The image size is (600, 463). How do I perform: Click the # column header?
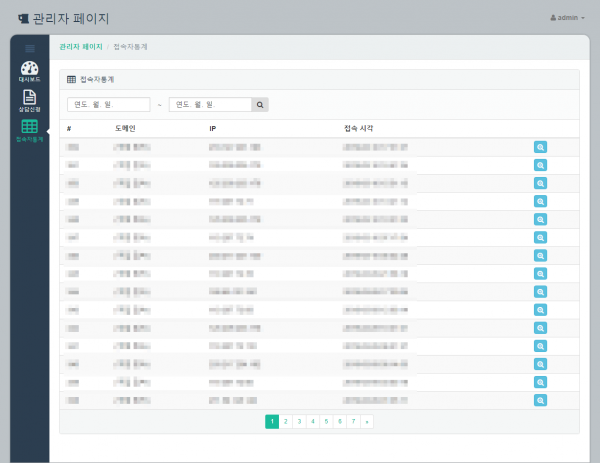point(69,129)
